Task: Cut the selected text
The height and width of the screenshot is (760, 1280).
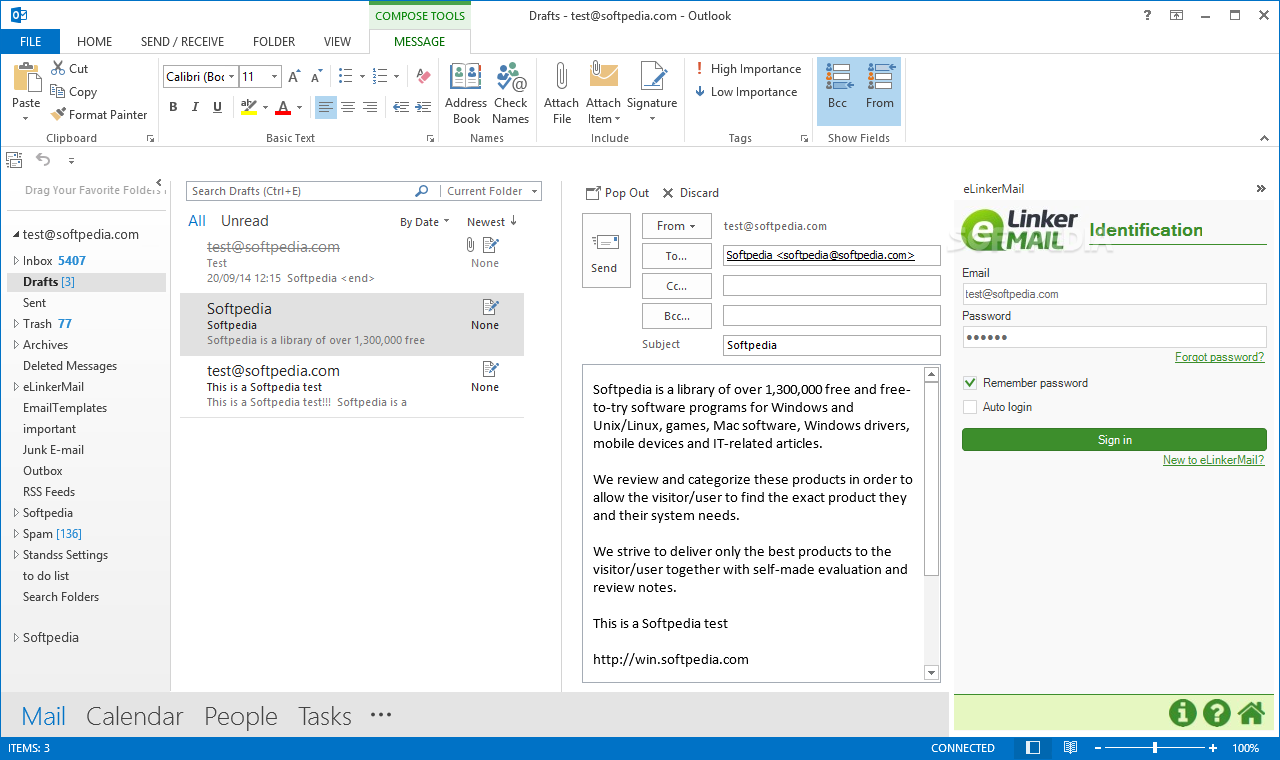Action: click(69, 68)
